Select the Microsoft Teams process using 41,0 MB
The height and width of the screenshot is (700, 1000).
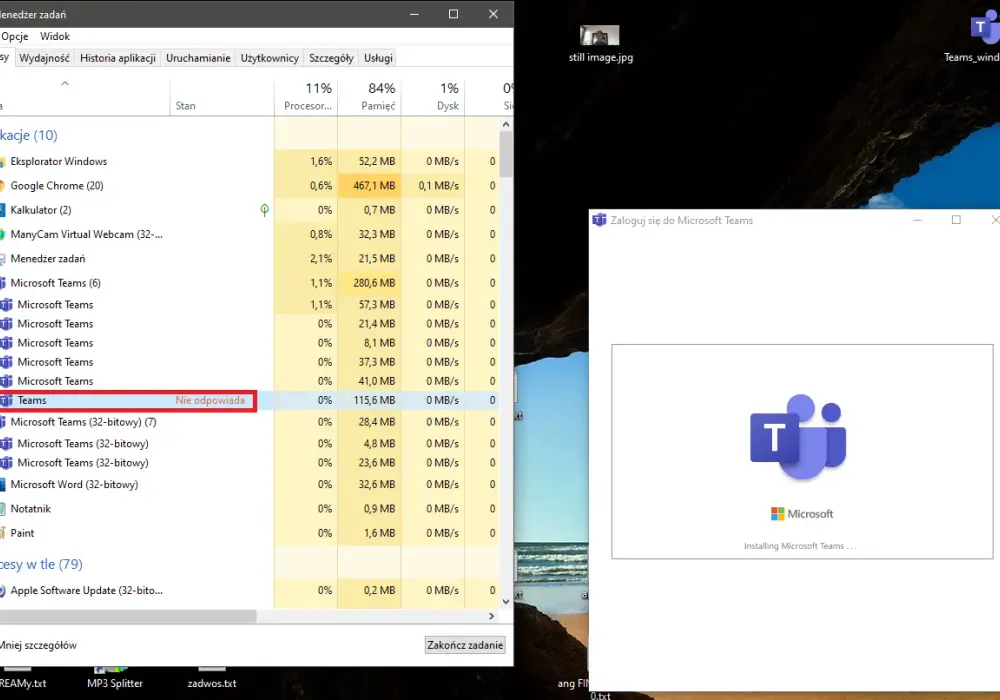[249, 381]
